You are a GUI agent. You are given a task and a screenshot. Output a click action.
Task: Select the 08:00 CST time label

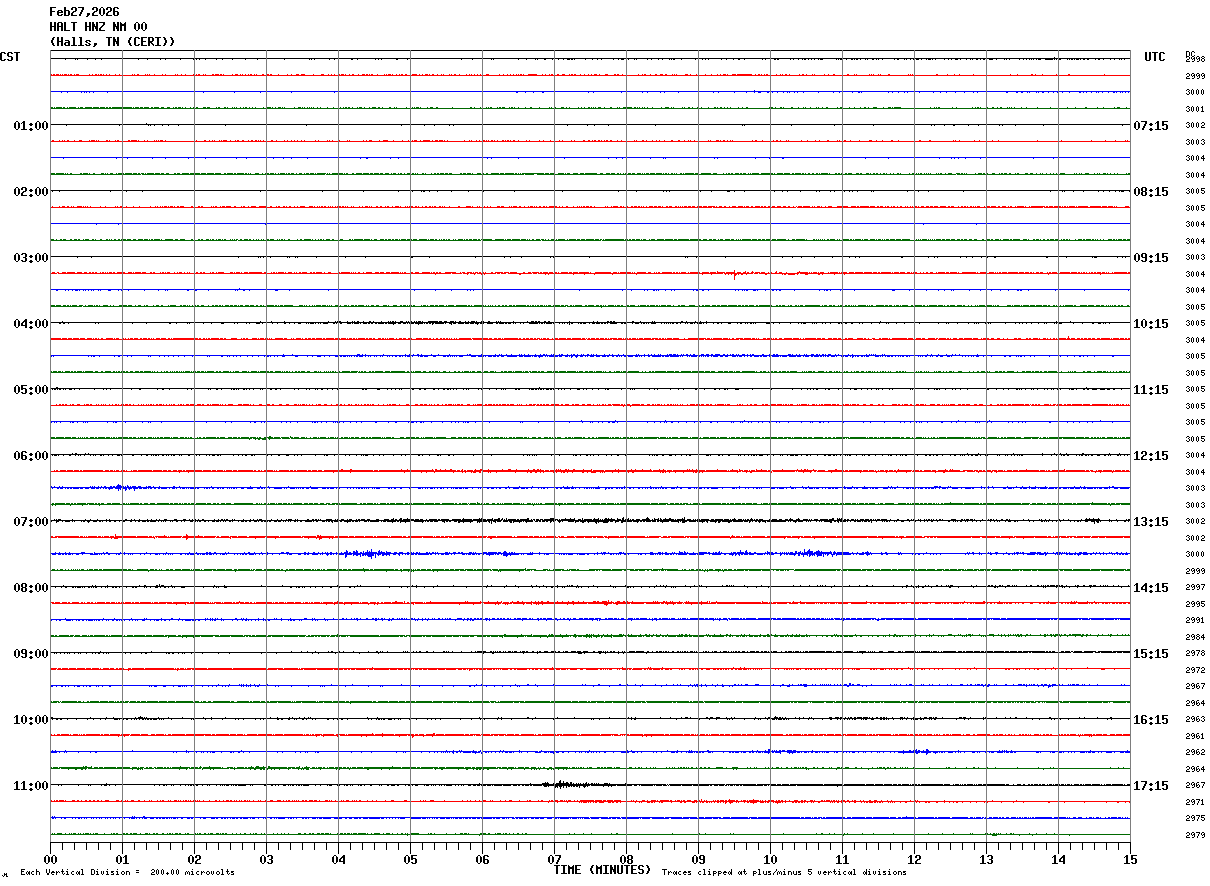pos(31,588)
